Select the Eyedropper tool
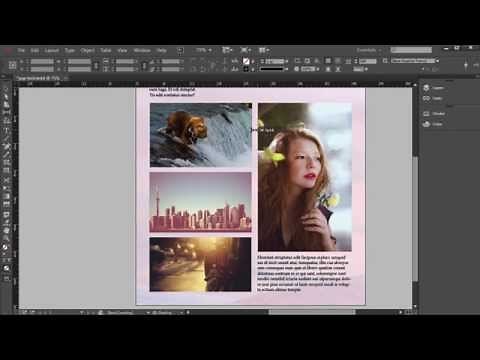The width and height of the screenshot is (480, 360). [6, 222]
